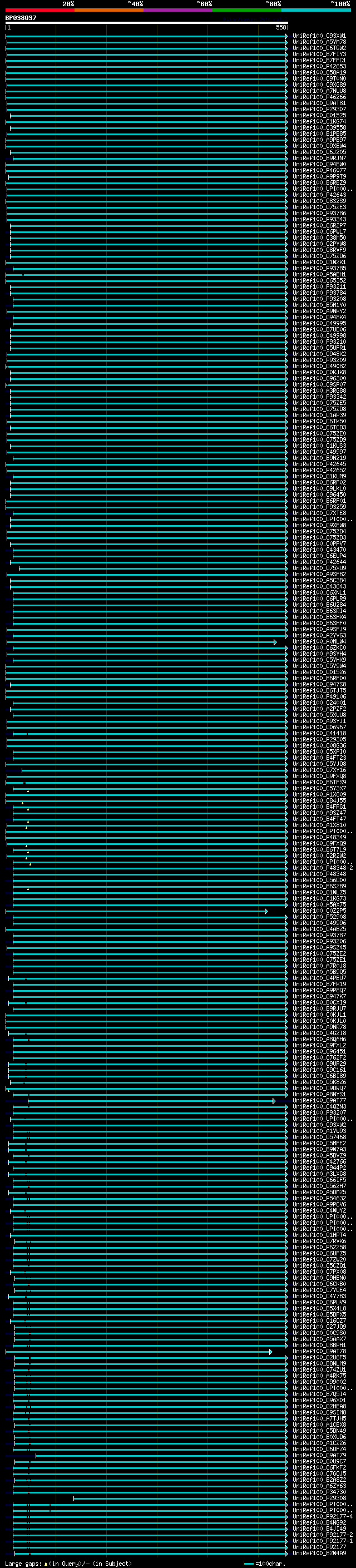Select the UniRef100_P46266 label
This screenshot has width=356, height=1568.
[319, 97]
